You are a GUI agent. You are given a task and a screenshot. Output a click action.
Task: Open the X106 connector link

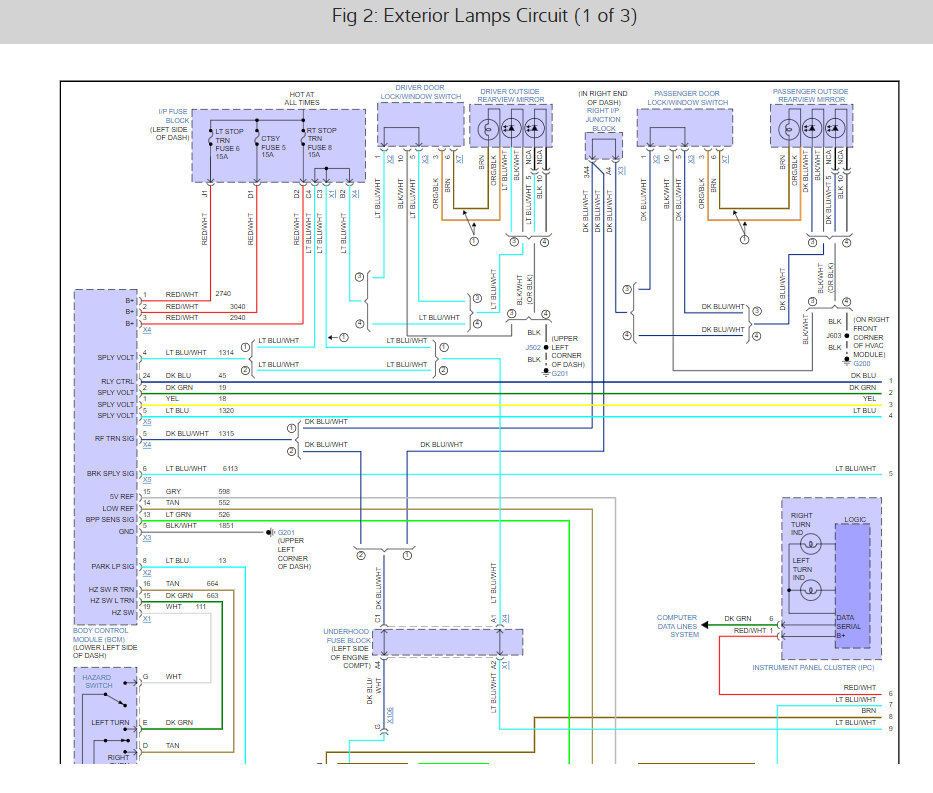(x=390, y=715)
